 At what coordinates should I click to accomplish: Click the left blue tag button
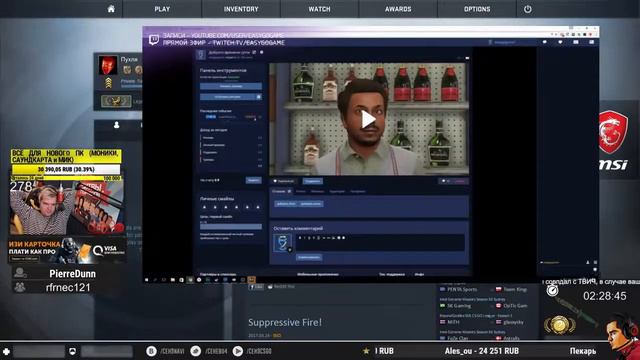point(286,204)
